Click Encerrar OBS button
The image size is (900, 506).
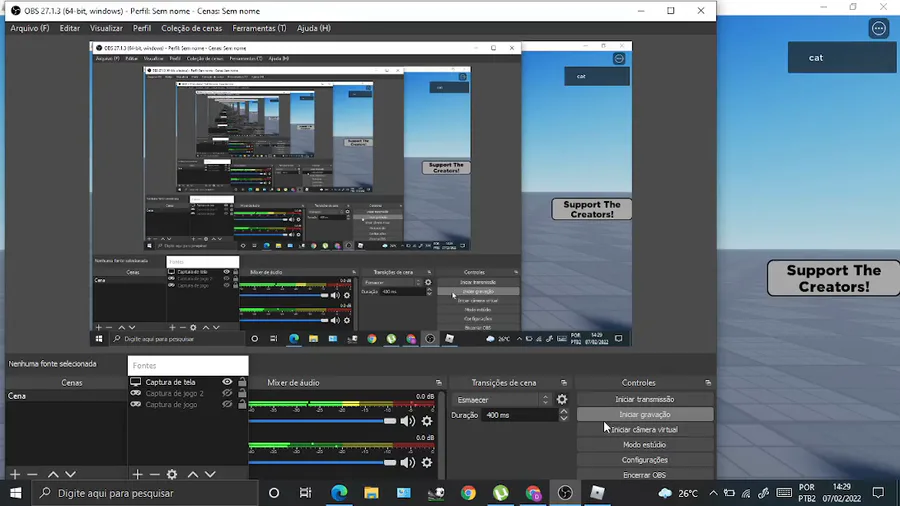(x=645, y=474)
